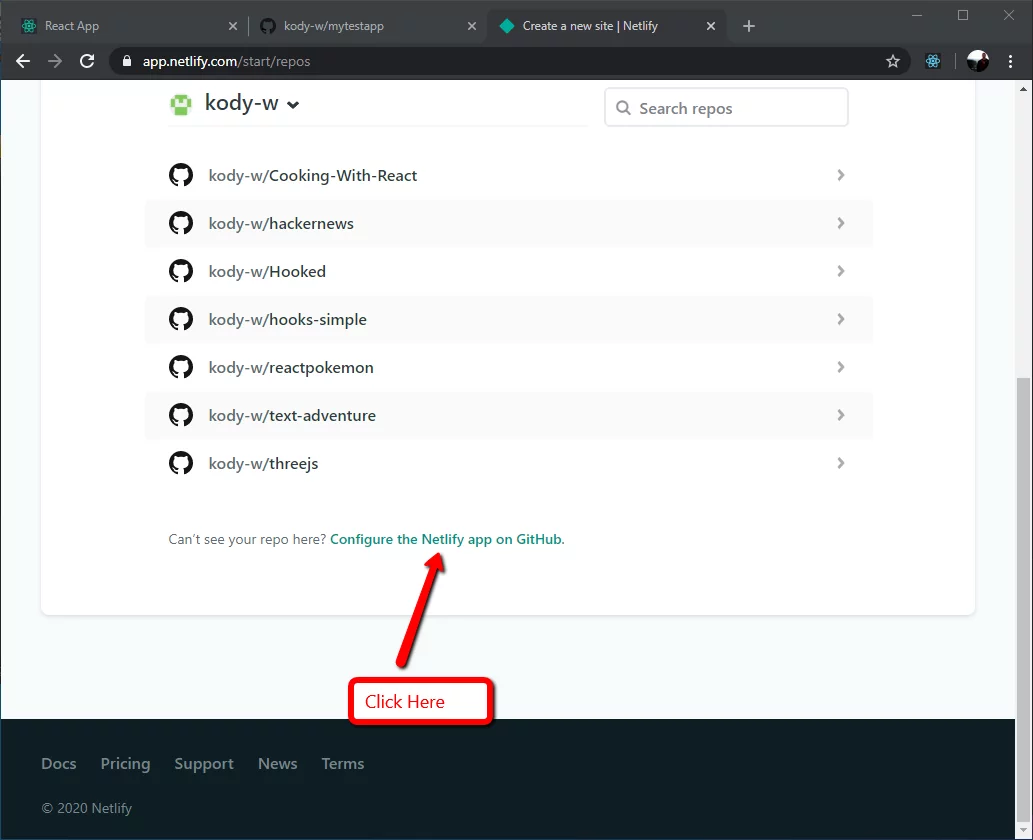Choose the kody-w/text-adventure repository
The height and width of the screenshot is (840, 1033).
509,415
